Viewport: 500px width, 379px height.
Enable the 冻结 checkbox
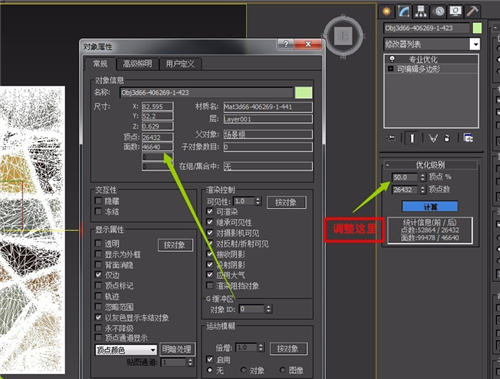98,211
